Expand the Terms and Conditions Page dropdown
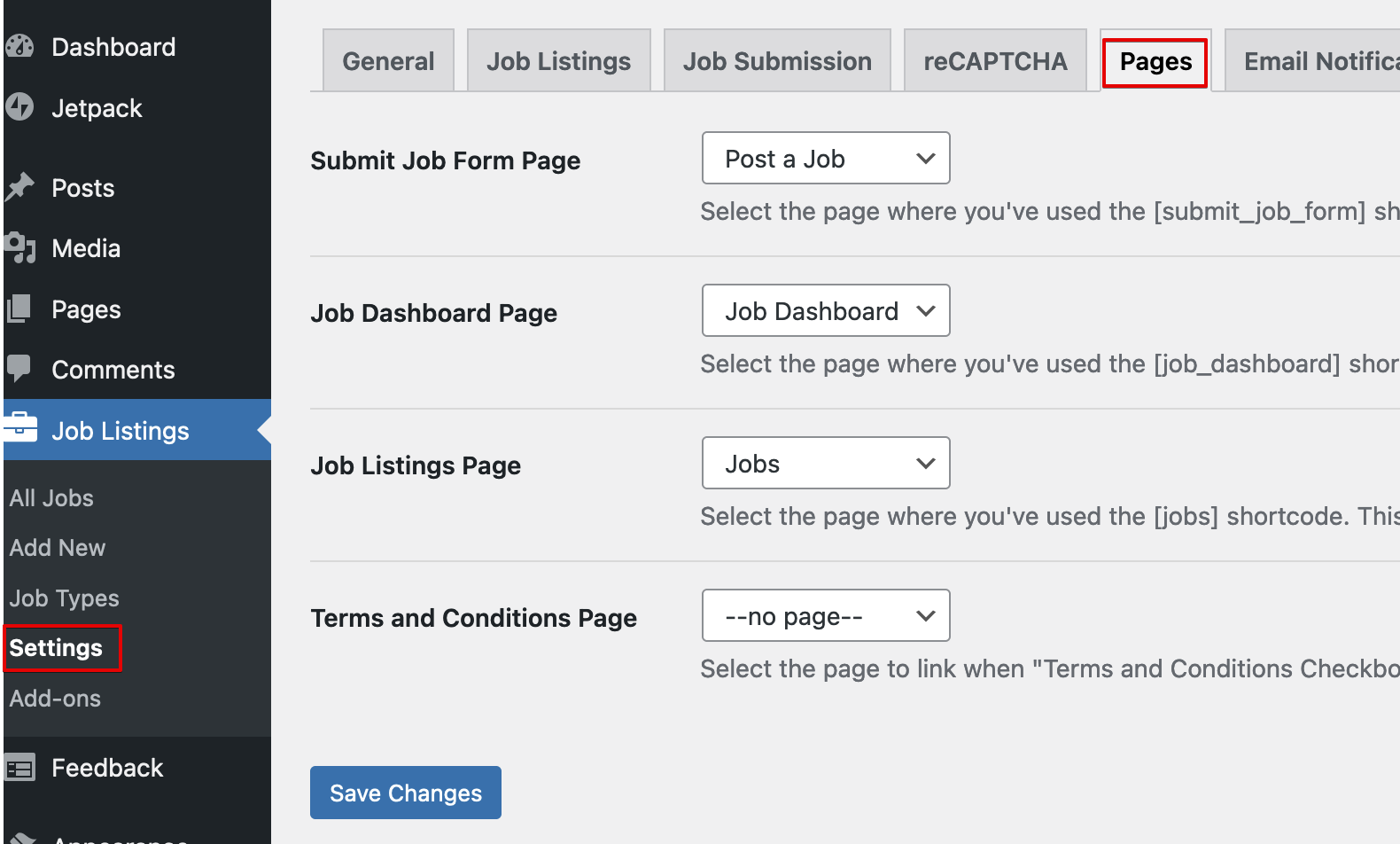 [825, 615]
